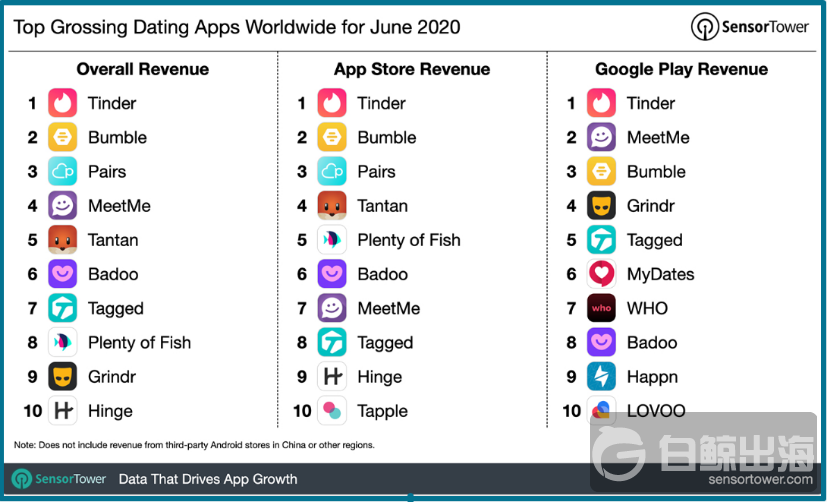Image resolution: width=827 pixels, height=502 pixels.
Task: Click 'WHO' text in Google Play list
Action: coord(647,308)
